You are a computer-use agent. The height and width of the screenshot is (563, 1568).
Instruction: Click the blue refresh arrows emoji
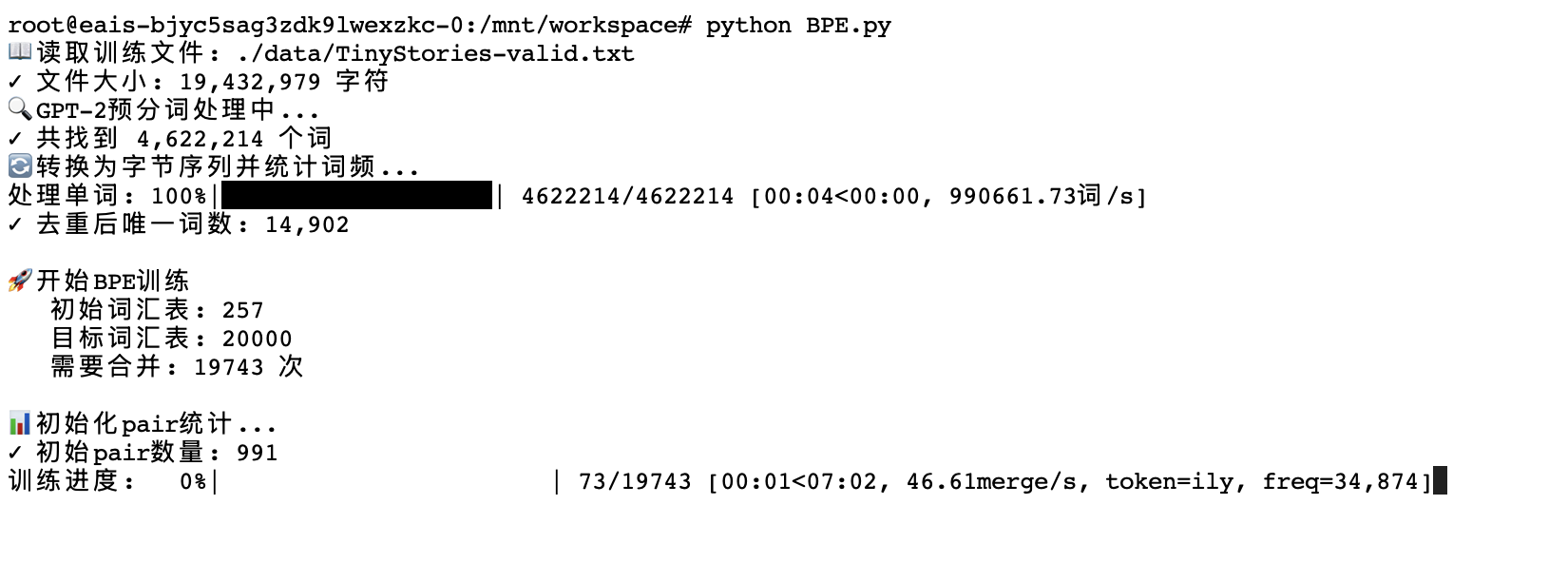click(19, 166)
